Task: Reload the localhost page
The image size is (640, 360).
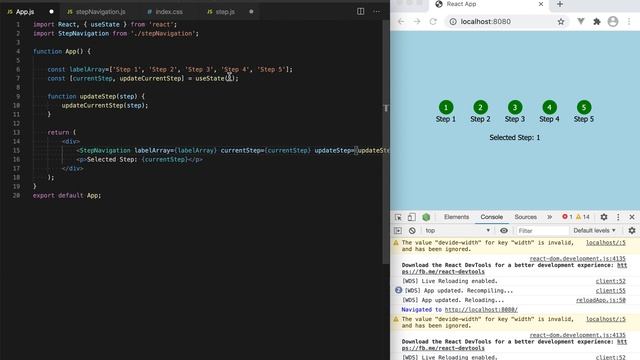Action: pos(433,22)
